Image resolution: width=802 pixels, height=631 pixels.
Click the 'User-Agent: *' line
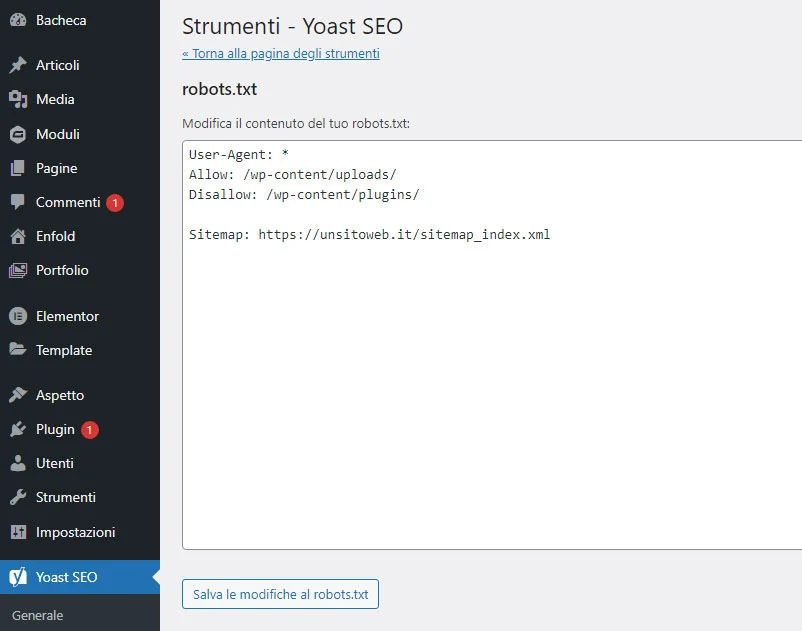click(x=239, y=154)
